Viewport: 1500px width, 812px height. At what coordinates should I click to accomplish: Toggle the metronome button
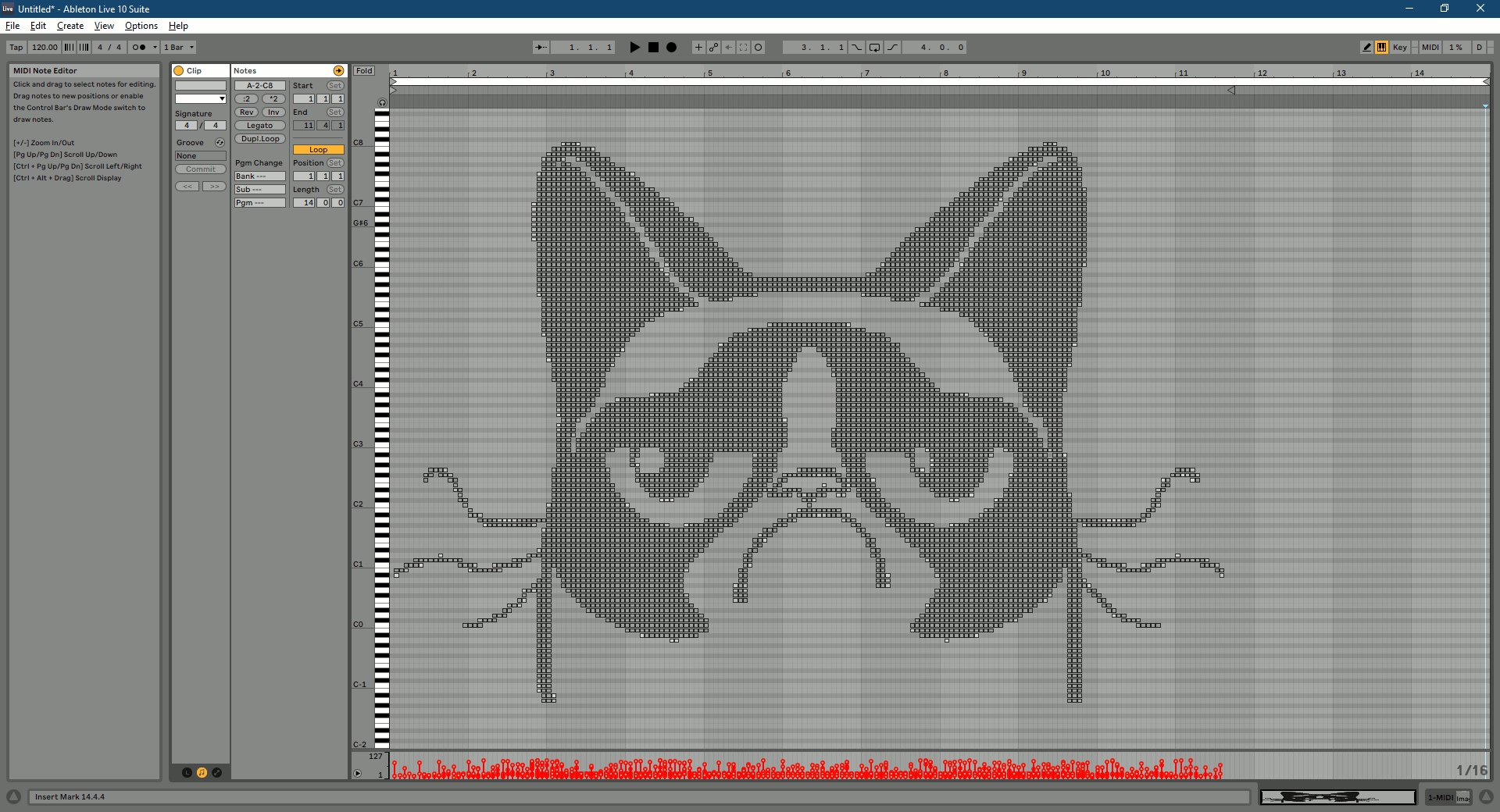coord(139,48)
